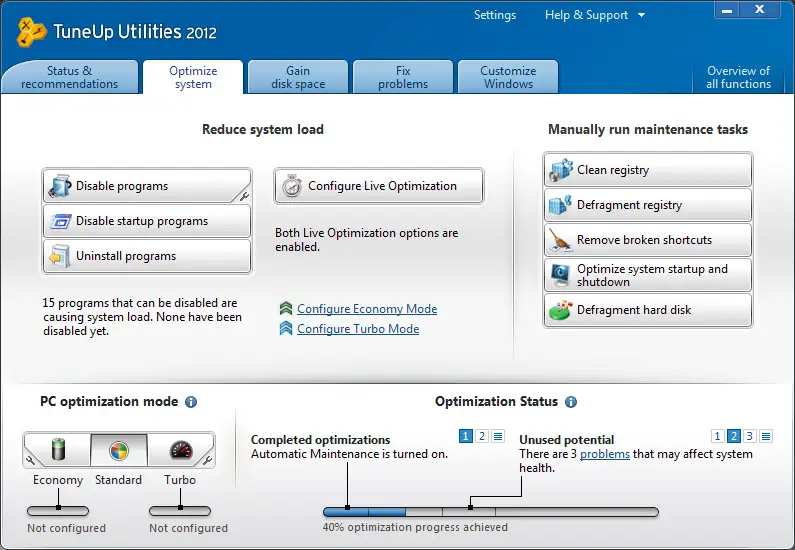795x550 pixels.
Task: Click the Remove broken shortcuts broom icon
Action: tap(560, 240)
